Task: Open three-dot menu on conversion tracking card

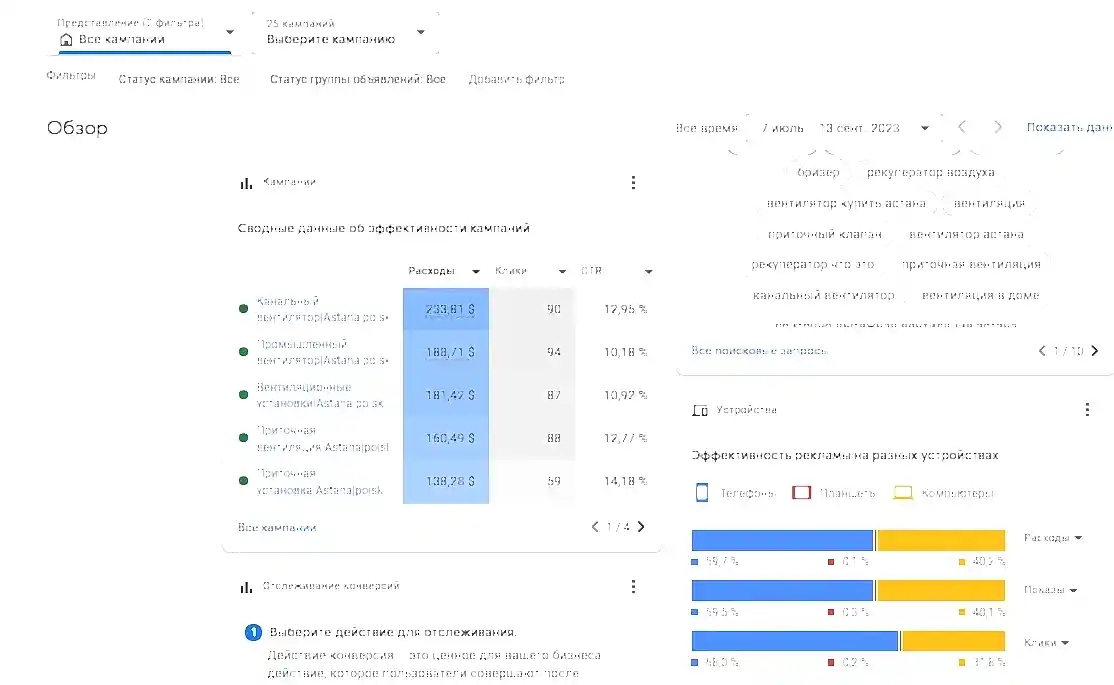Action: coord(633,587)
